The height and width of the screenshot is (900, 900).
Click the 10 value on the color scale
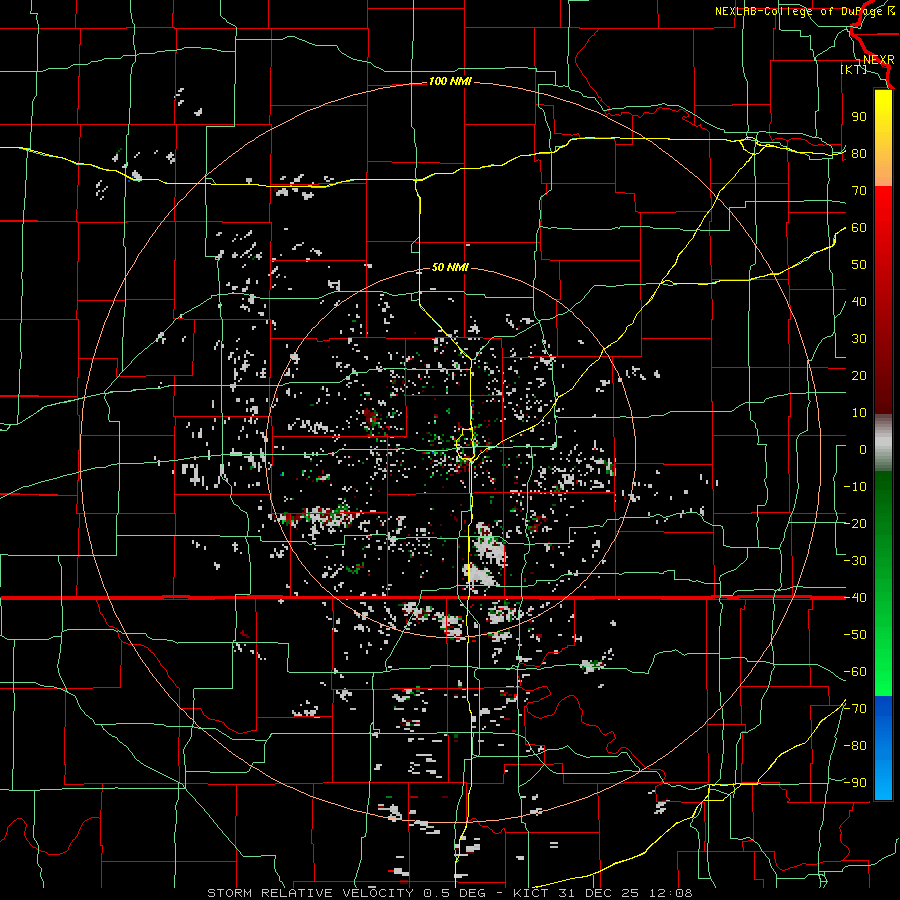[x=859, y=413]
